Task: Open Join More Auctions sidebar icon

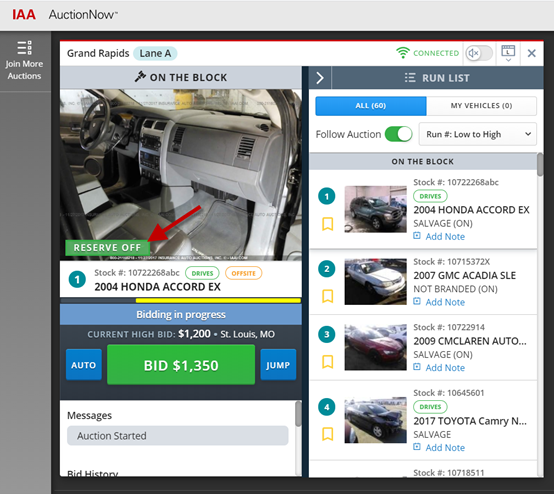Action: [24, 48]
